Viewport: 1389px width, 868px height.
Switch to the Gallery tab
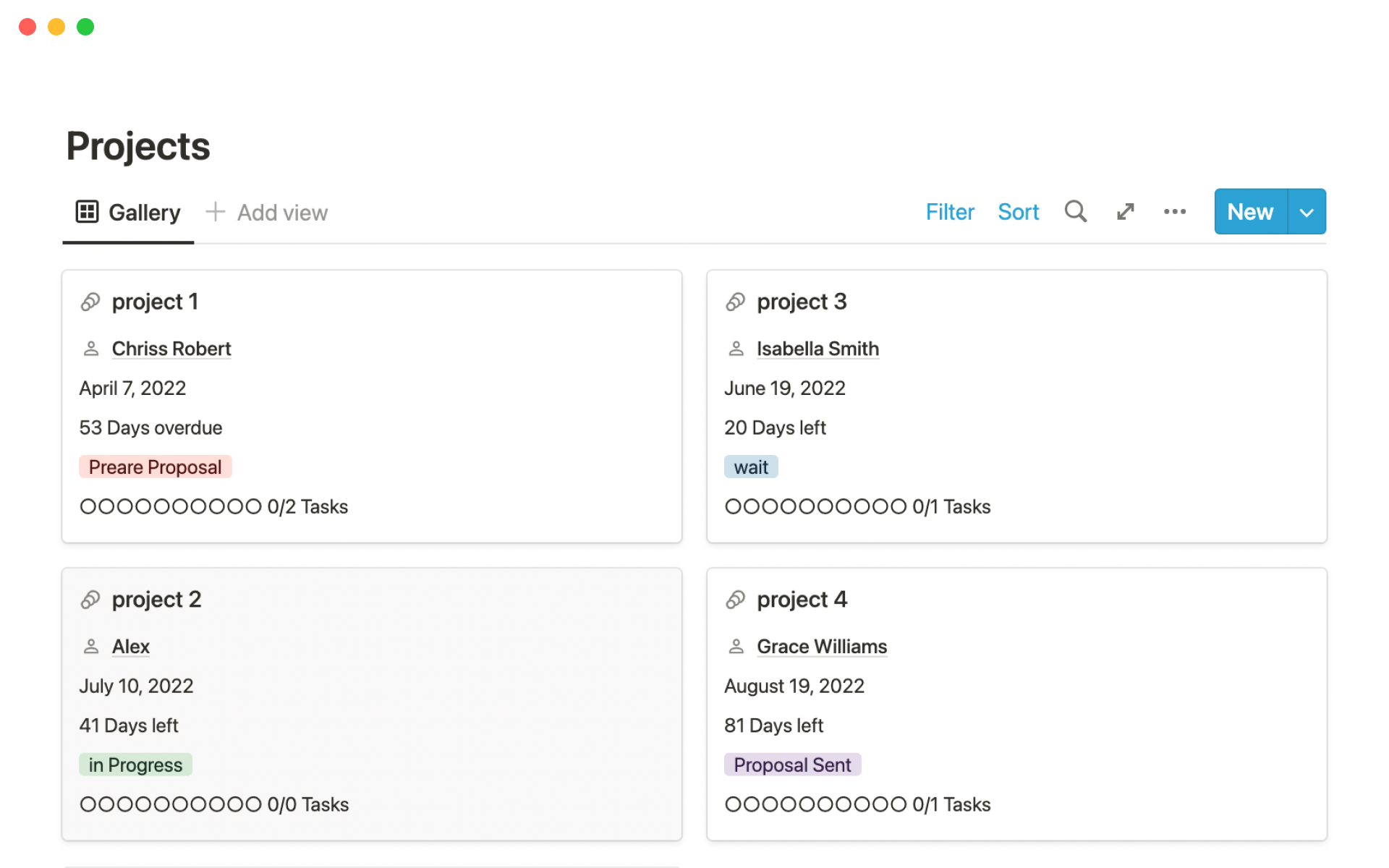143,213
